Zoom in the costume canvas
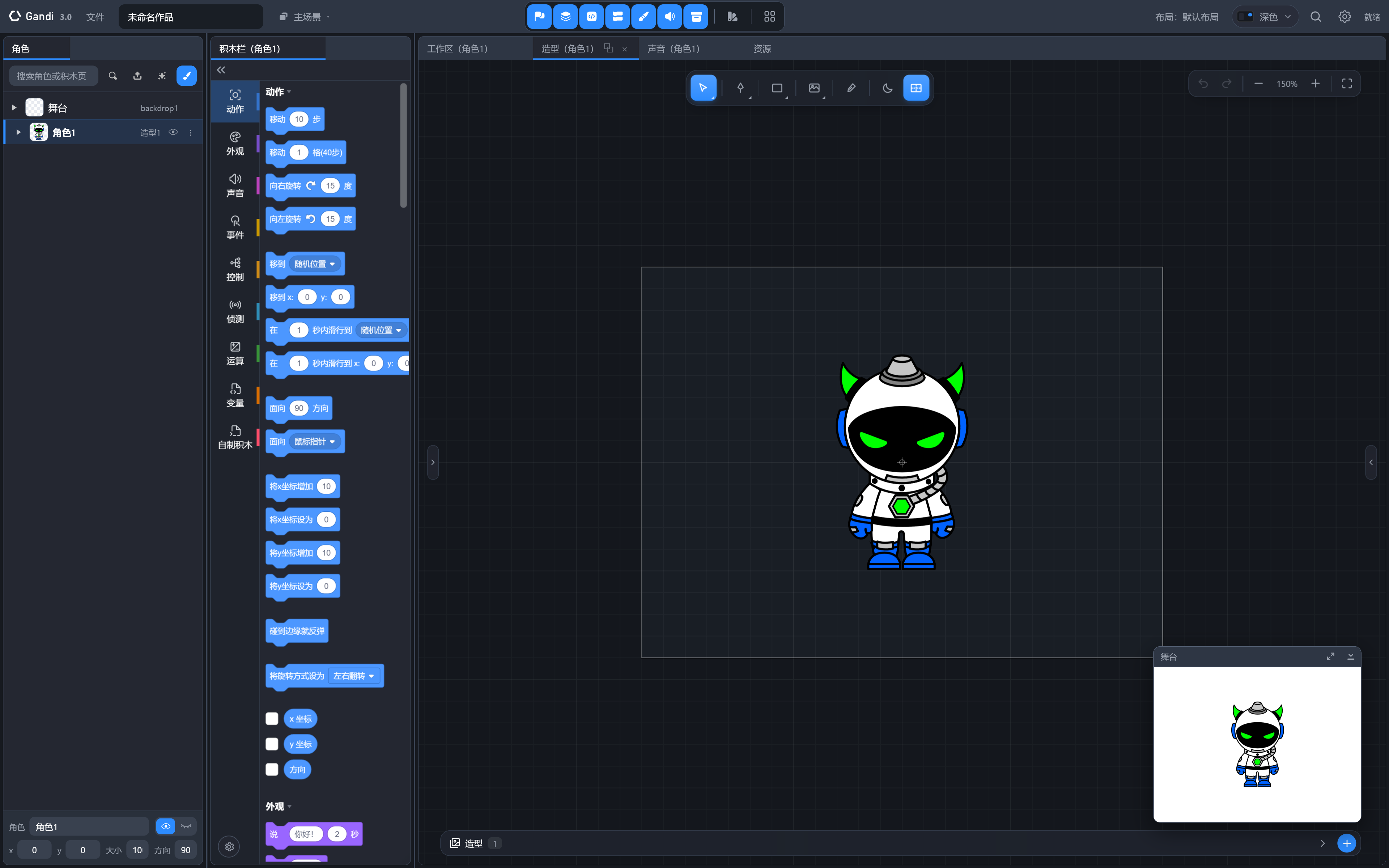 pyautogui.click(x=1316, y=84)
